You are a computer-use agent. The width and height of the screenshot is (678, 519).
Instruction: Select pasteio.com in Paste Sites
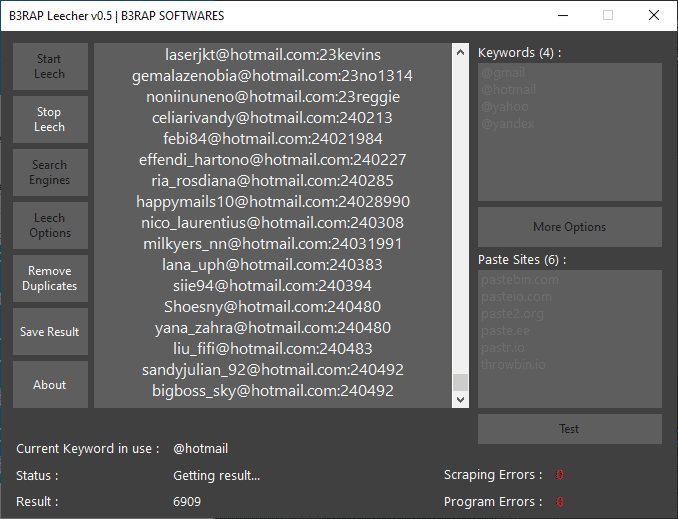[x=516, y=297]
